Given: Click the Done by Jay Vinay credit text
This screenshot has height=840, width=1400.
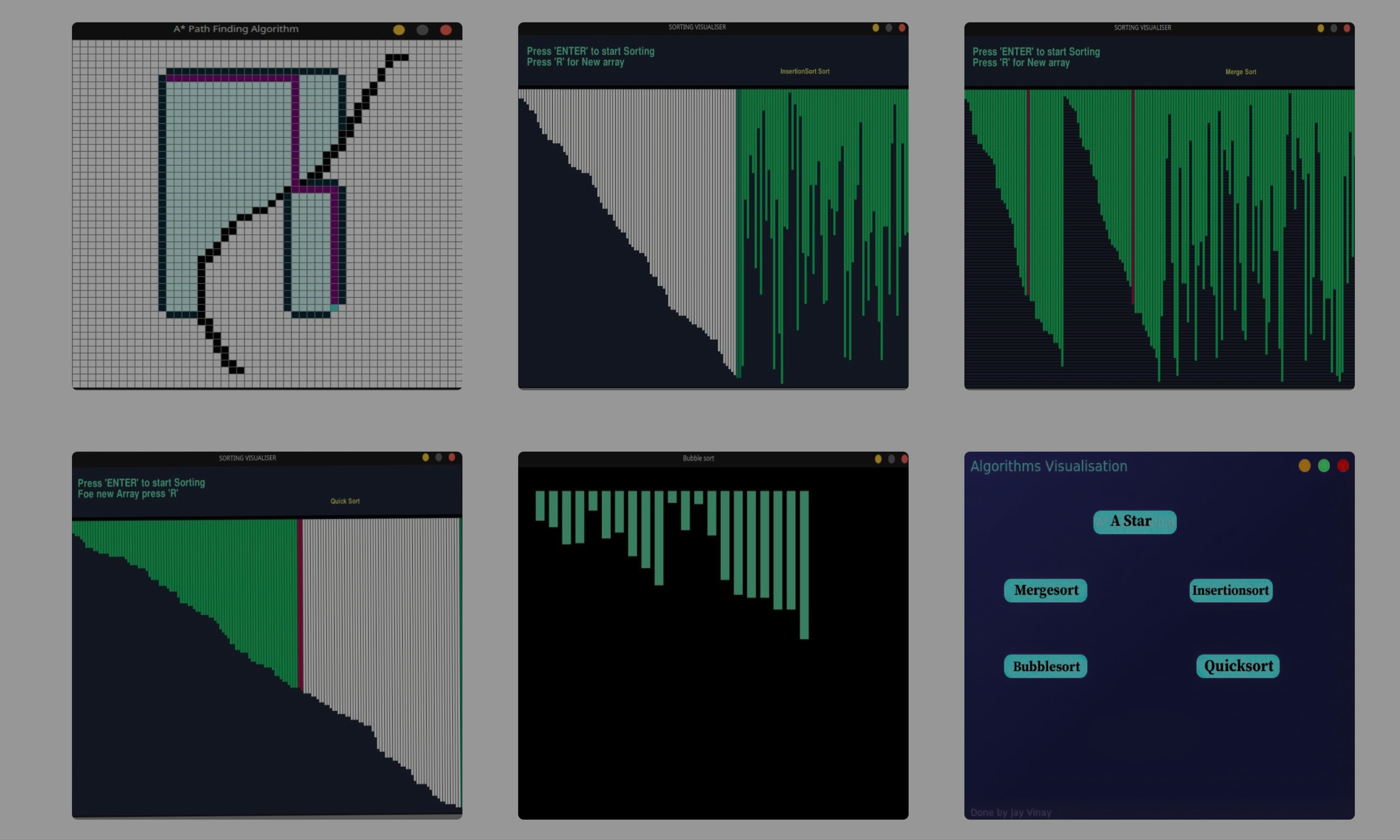Looking at the screenshot, I should pyautogui.click(x=1011, y=812).
